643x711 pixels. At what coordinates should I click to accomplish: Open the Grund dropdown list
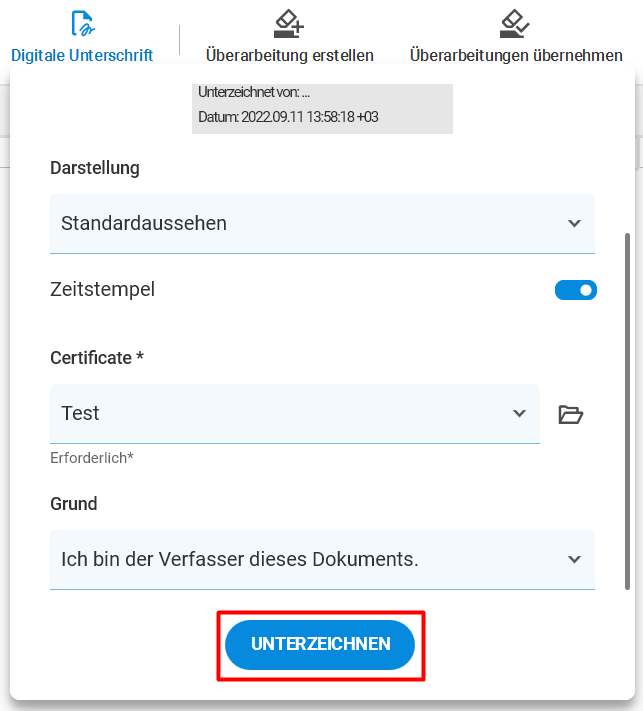pos(322,560)
